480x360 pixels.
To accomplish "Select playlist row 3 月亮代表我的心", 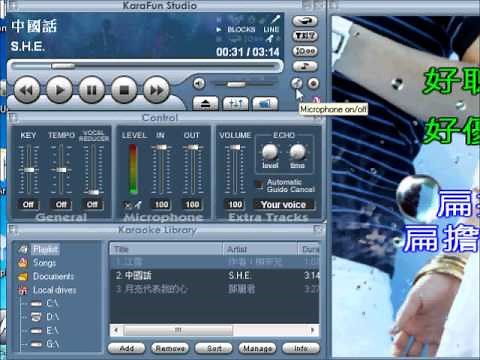I will pos(215,289).
